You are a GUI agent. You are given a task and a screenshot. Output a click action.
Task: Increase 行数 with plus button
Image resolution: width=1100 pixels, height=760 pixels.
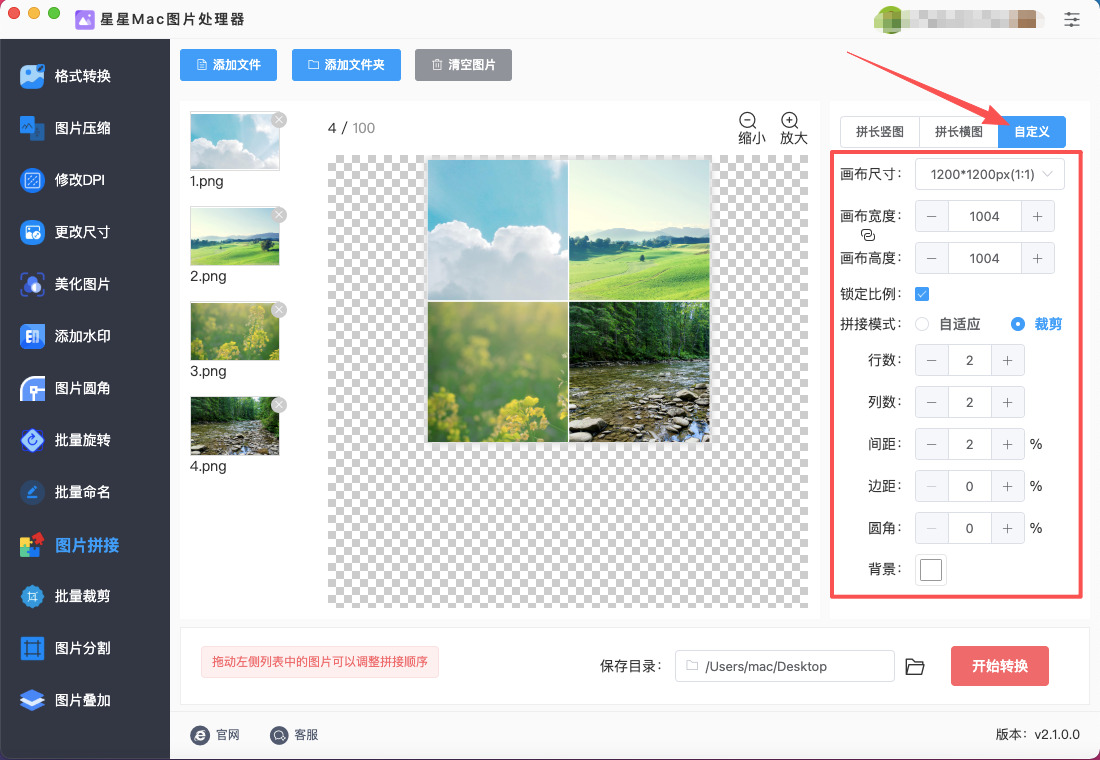click(1007, 361)
